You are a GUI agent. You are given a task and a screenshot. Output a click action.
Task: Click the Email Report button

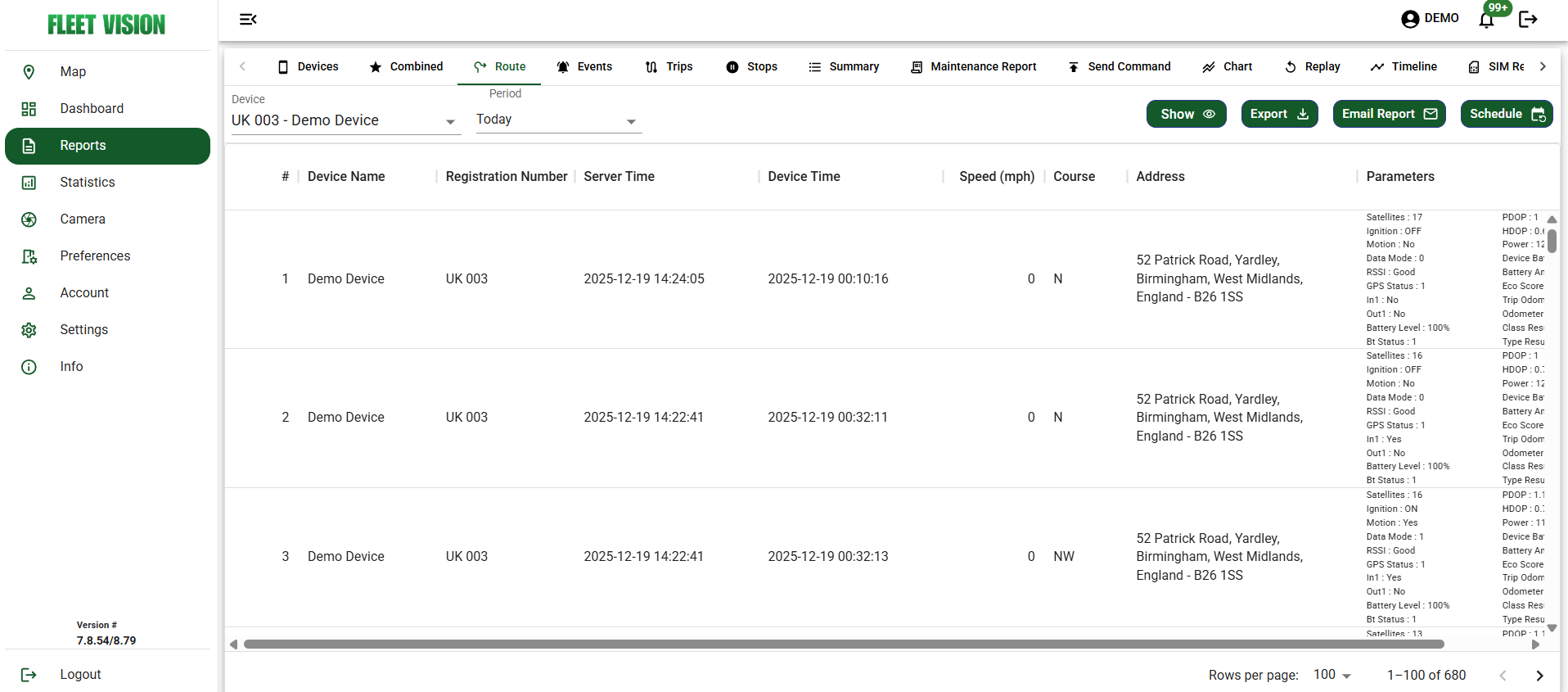[1389, 114]
